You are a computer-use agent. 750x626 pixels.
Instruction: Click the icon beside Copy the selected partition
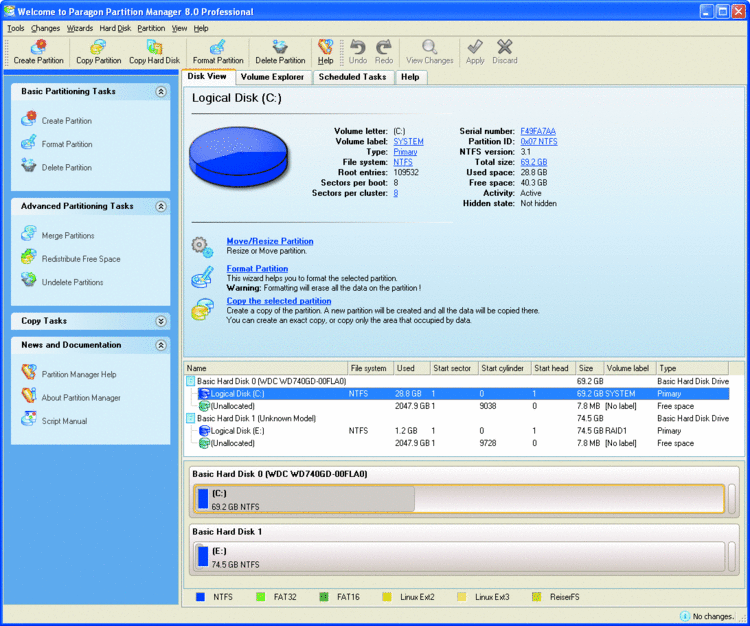202,309
